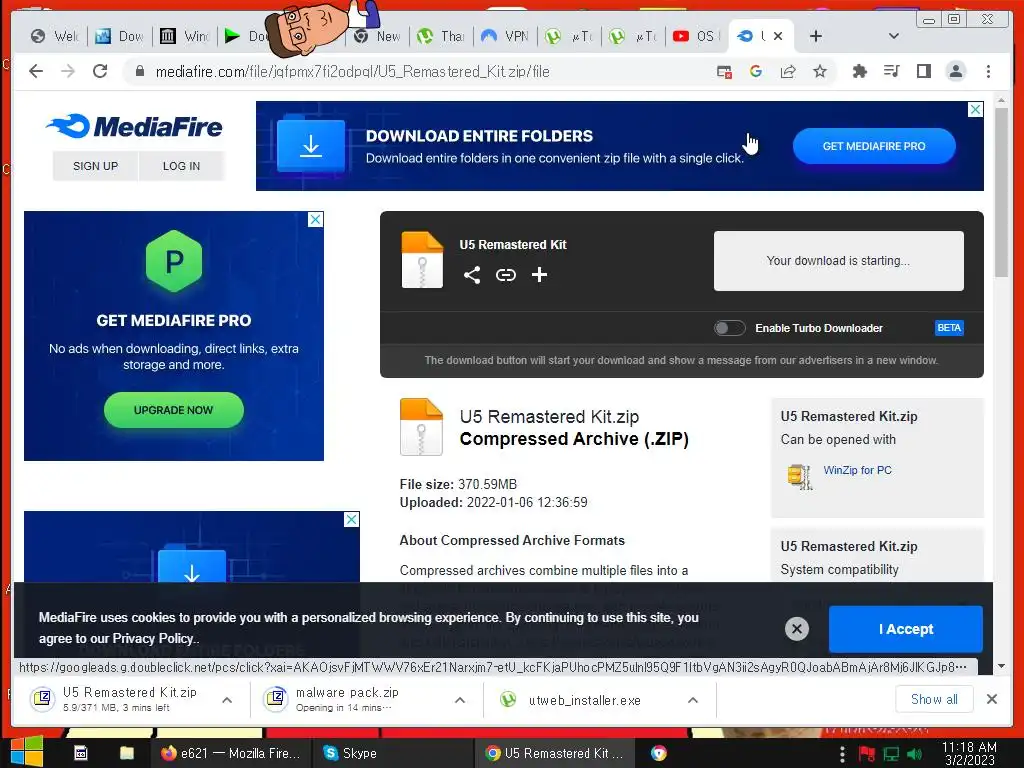Close the lower left folder download ad
1024x768 pixels.
351,519
